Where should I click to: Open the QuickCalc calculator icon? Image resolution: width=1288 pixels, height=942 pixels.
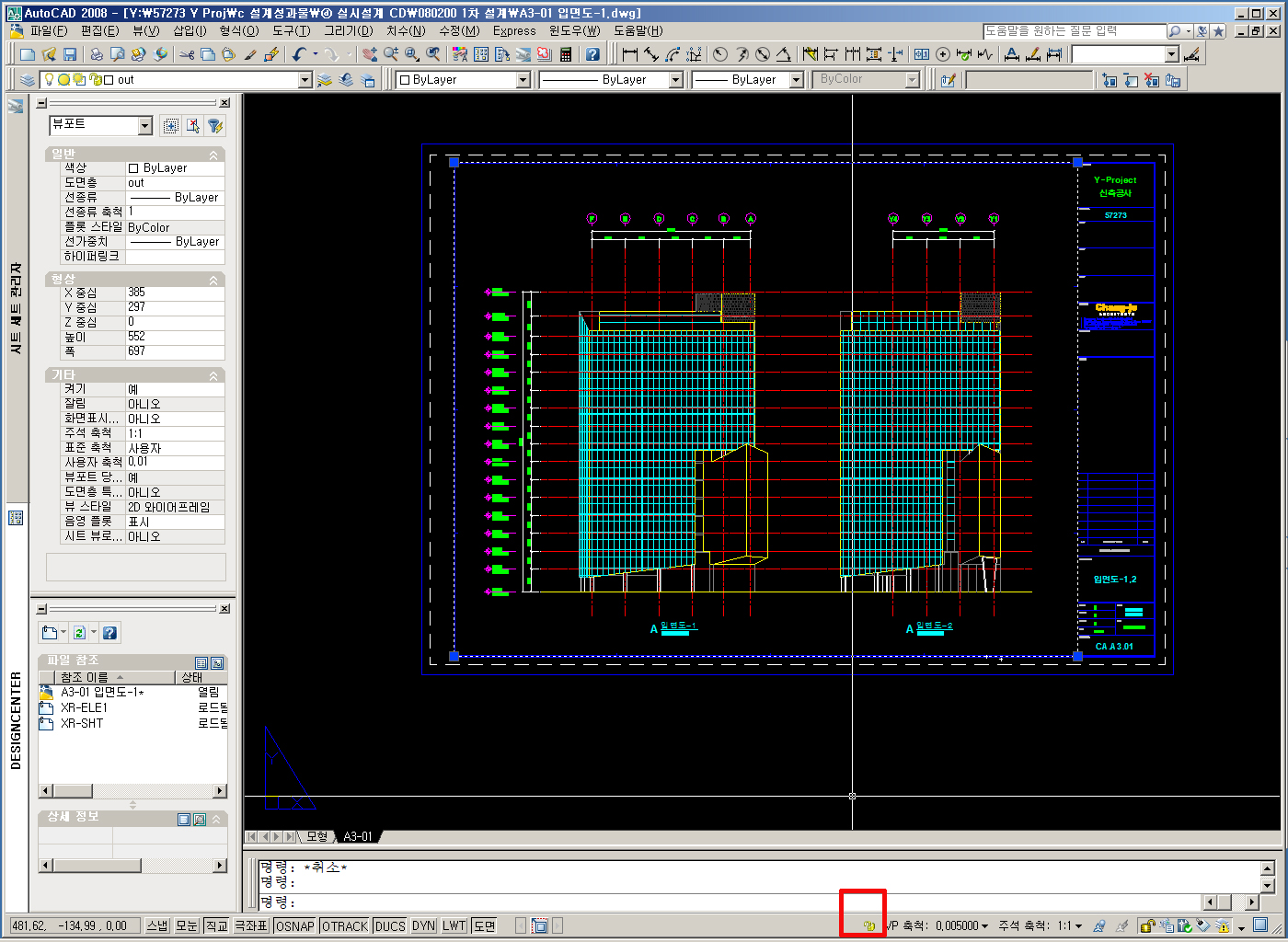pos(566,55)
